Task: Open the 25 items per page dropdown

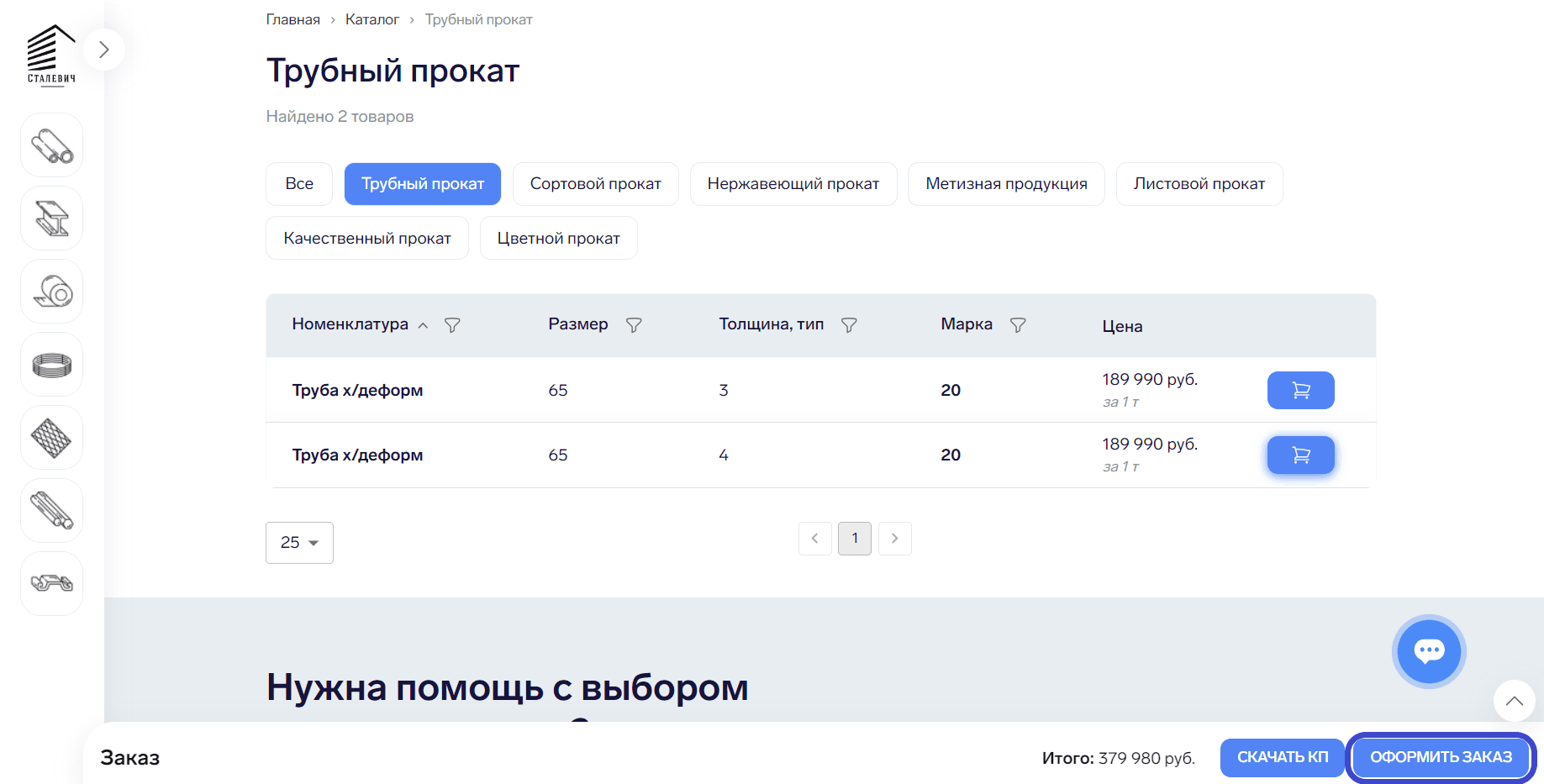Action: pyautogui.click(x=300, y=543)
